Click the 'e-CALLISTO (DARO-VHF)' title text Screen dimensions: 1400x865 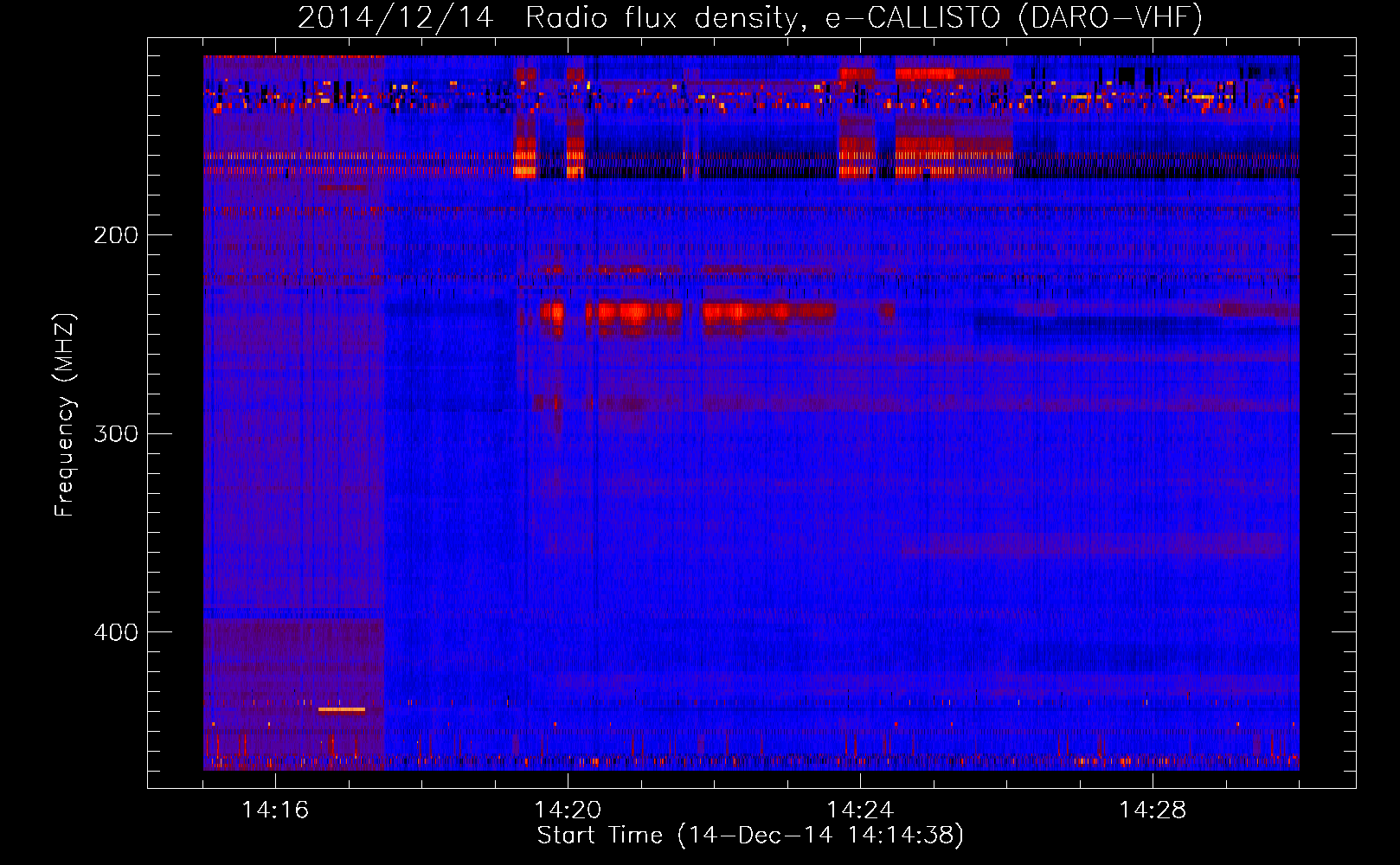(1013, 18)
